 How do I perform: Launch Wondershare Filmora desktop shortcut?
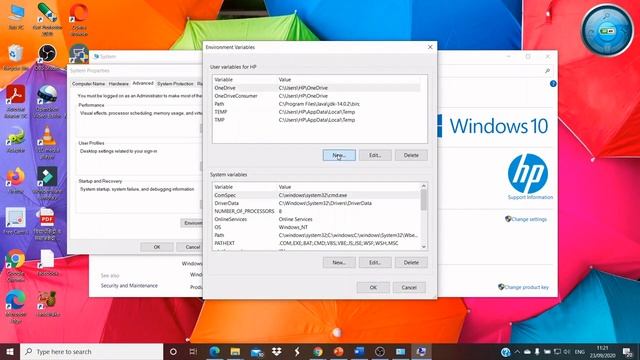(x=47, y=183)
